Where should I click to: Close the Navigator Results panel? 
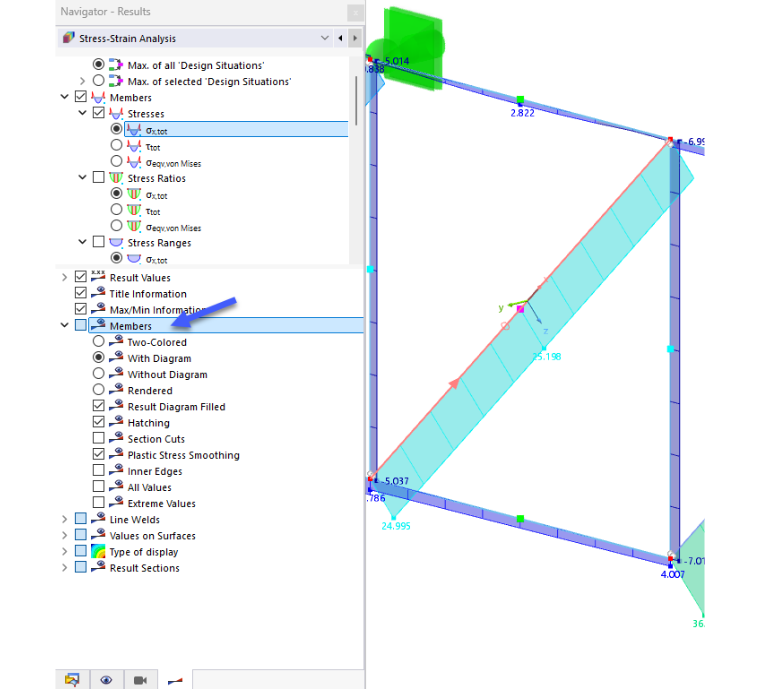[355, 13]
